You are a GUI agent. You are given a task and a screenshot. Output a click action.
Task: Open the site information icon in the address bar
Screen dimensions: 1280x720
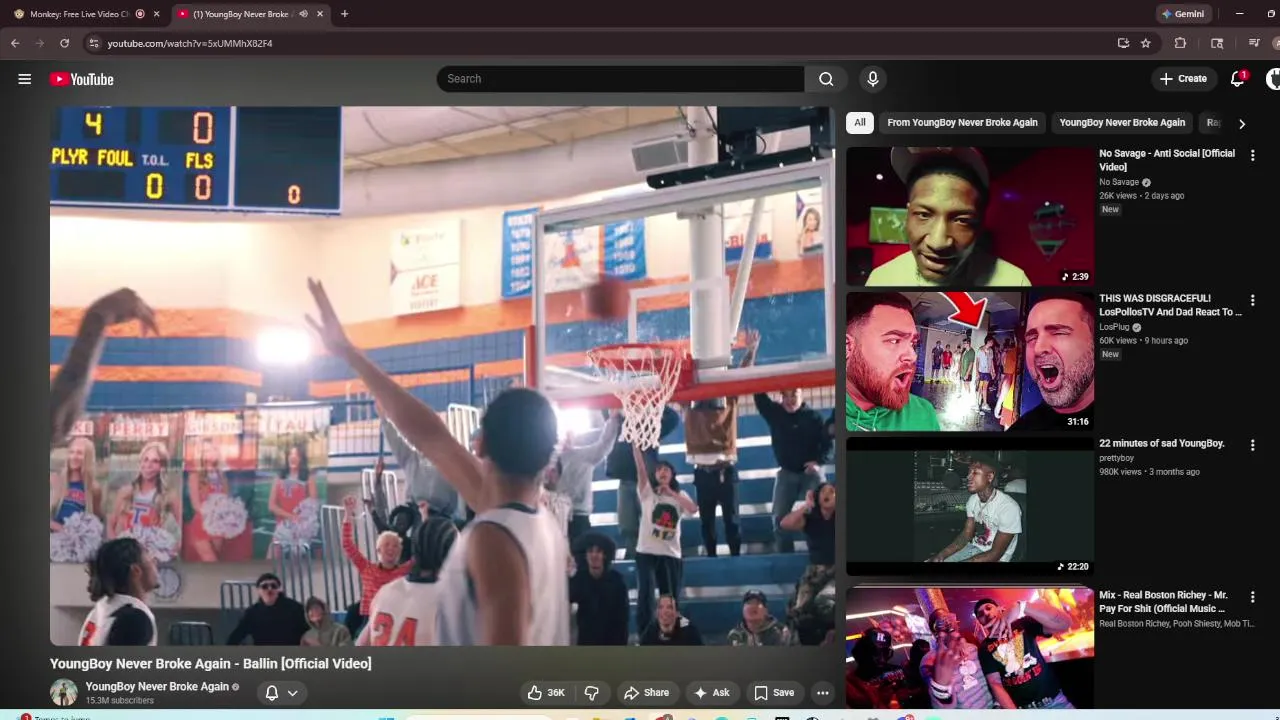(94, 43)
